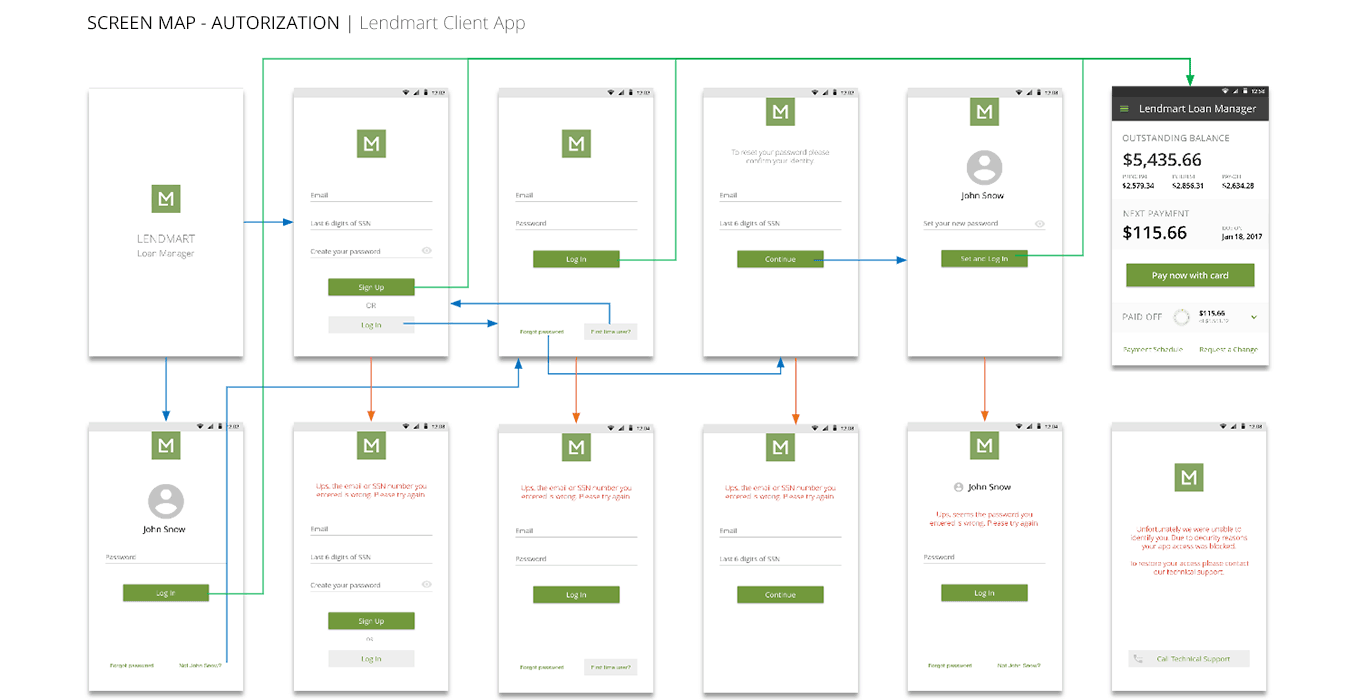Focus the Password field under the wrong-password error
This screenshot has width=1350, height=700.
tap(984, 558)
